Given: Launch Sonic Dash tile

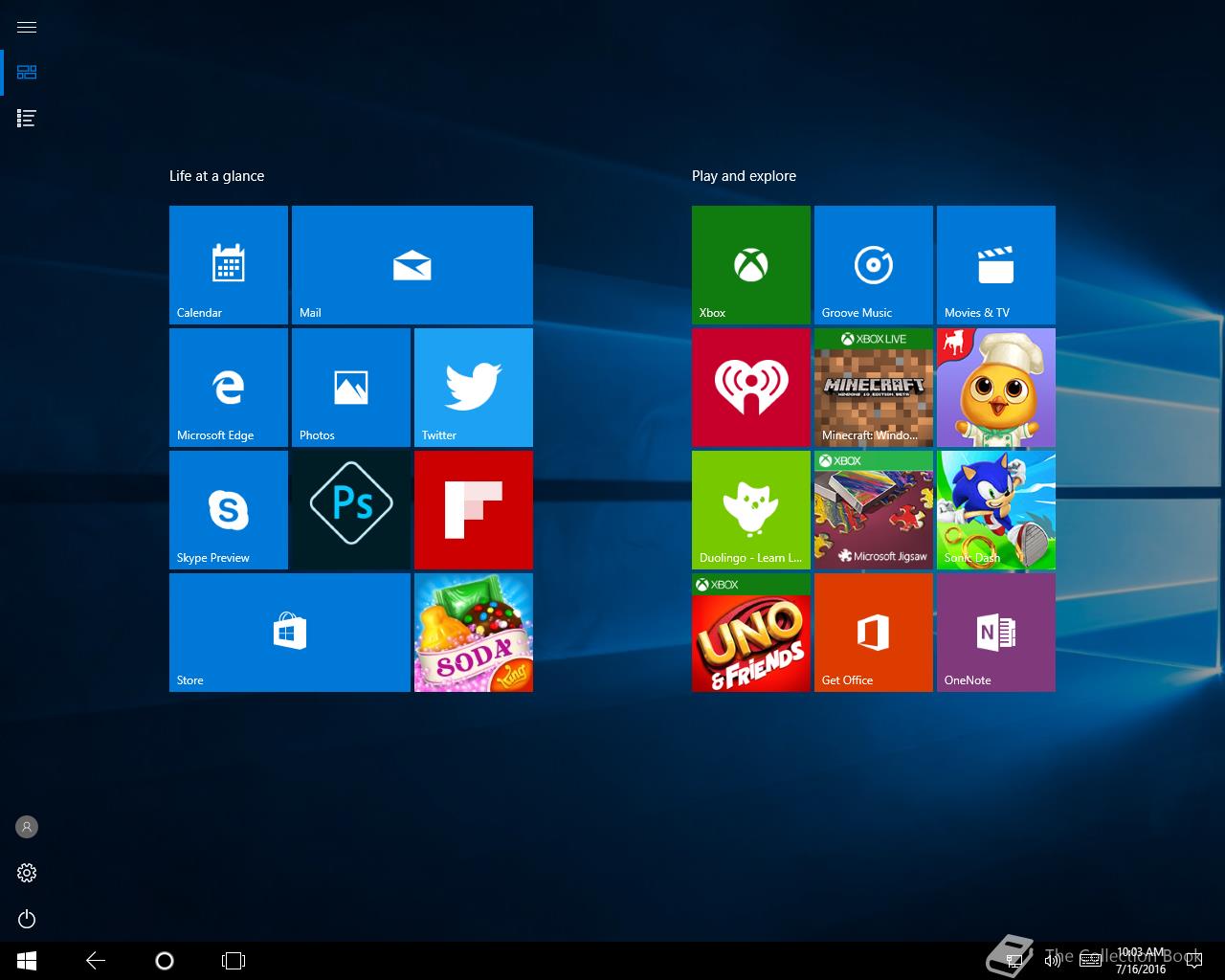Looking at the screenshot, I should [x=996, y=510].
